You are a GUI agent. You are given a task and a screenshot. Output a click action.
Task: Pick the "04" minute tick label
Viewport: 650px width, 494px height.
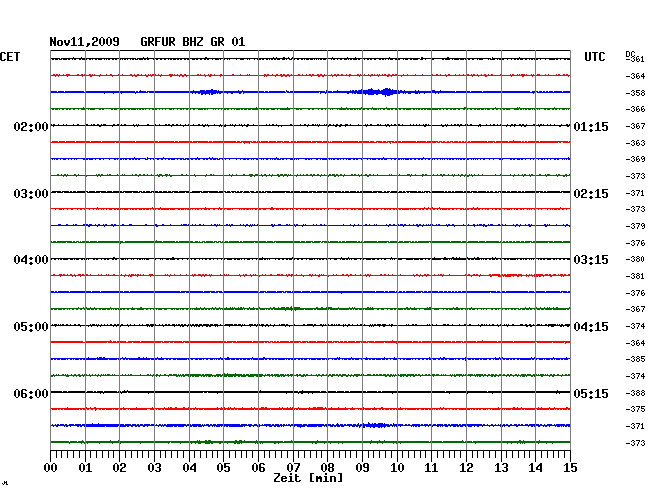[189, 468]
